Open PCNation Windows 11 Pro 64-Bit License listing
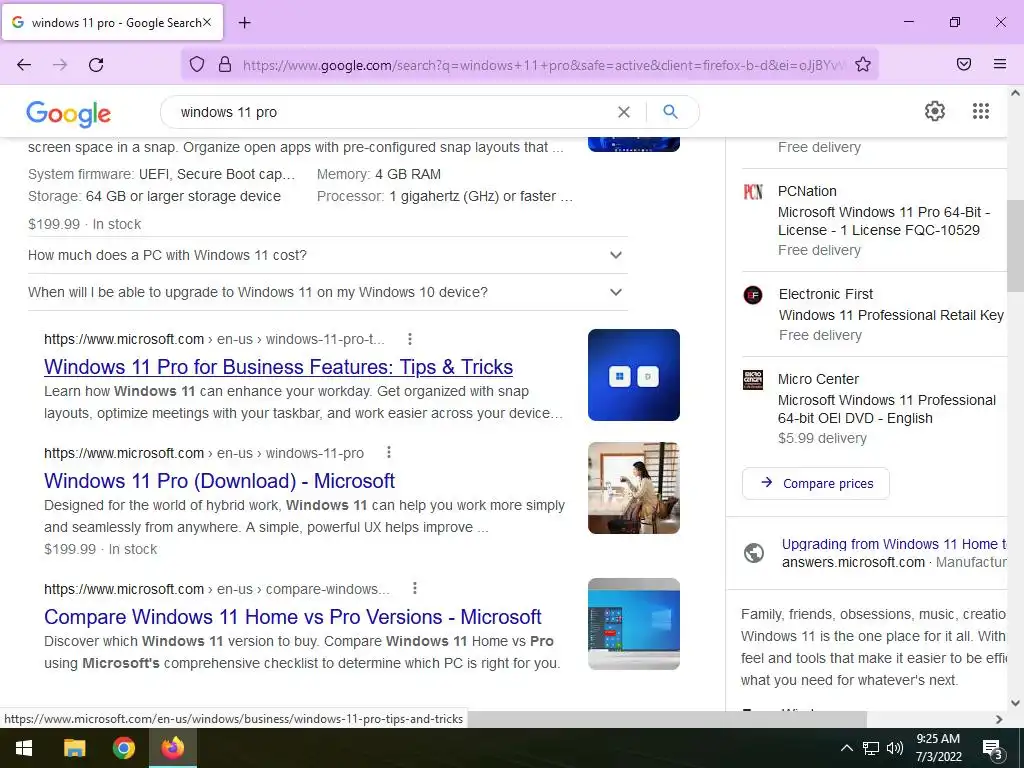 [884, 221]
